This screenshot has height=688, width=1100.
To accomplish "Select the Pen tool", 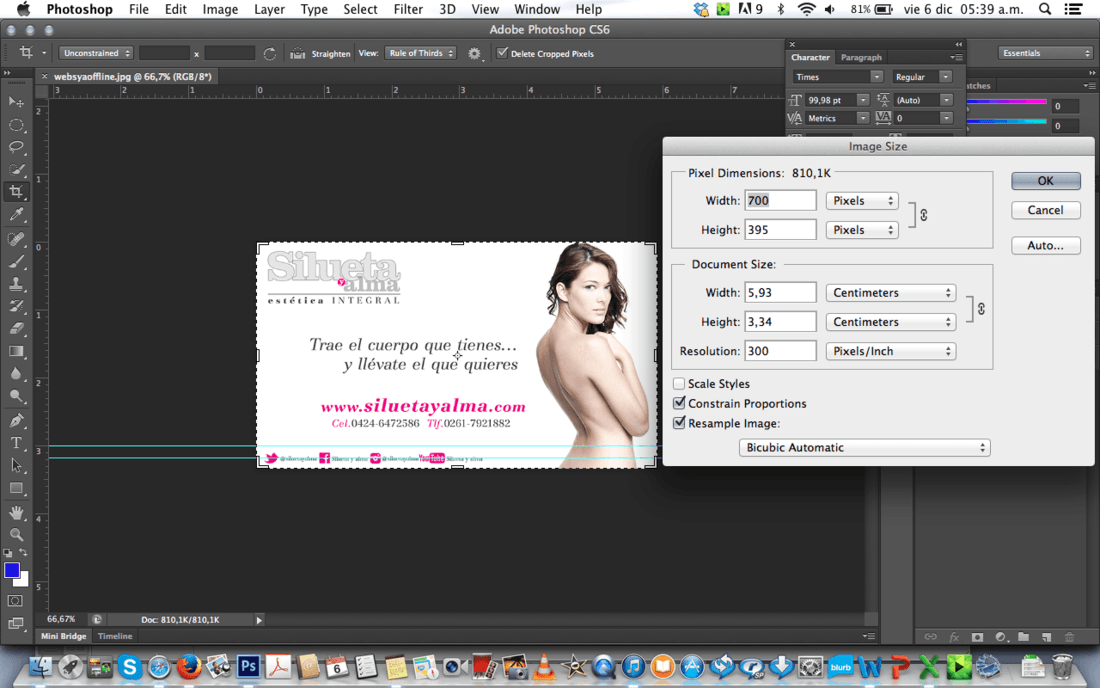I will click(16, 421).
